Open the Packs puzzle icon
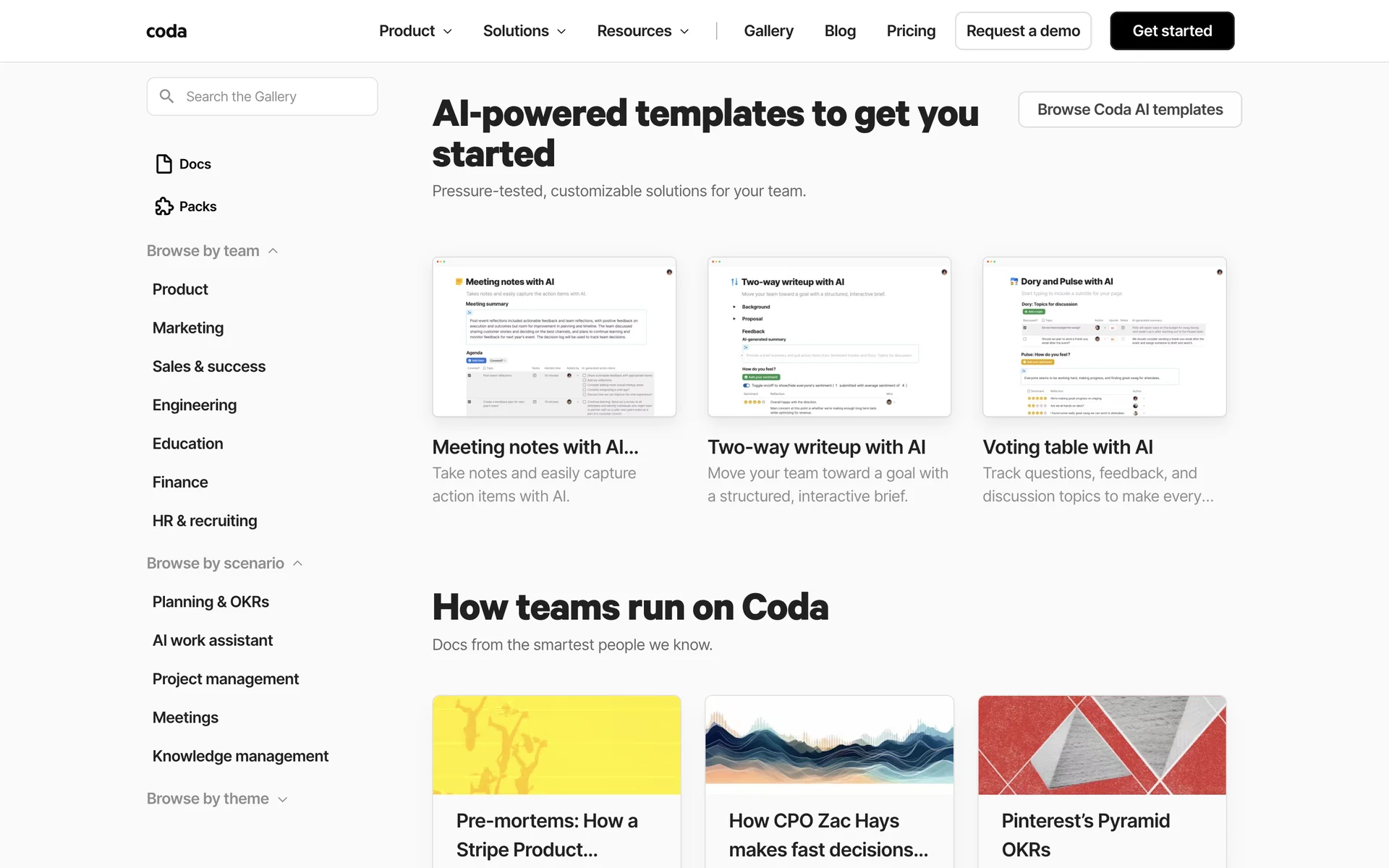 tap(164, 207)
